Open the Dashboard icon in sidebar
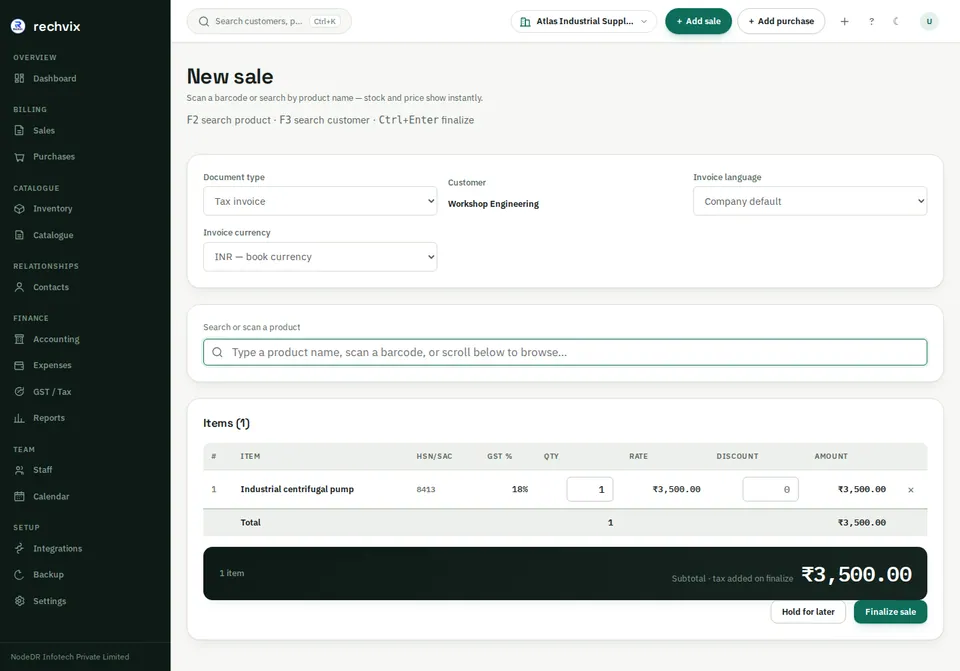This screenshot has width=960, height=671. coord(20,78)
